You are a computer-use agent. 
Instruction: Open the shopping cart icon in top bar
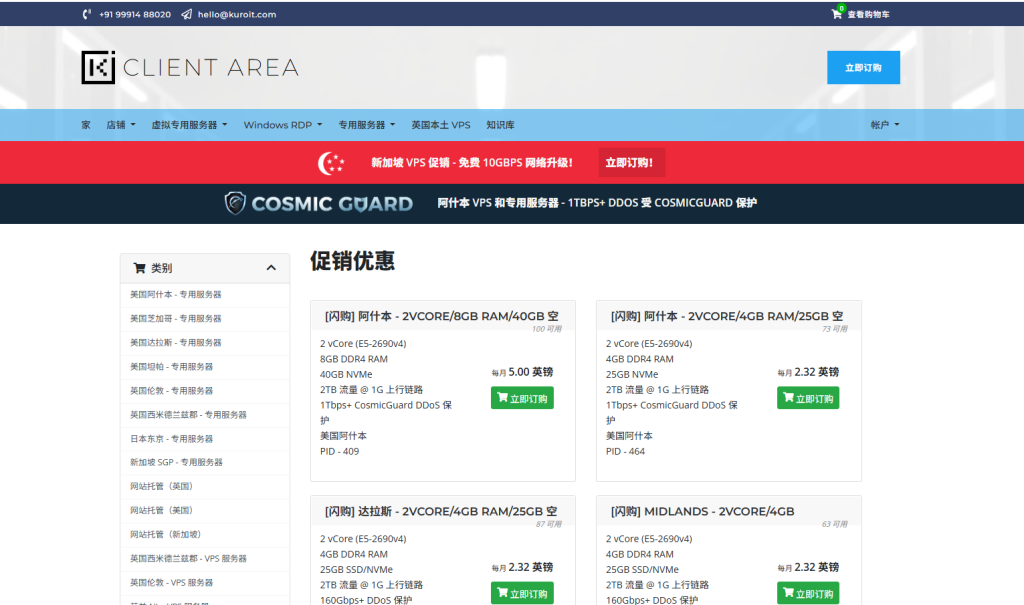tap(837, 14)
